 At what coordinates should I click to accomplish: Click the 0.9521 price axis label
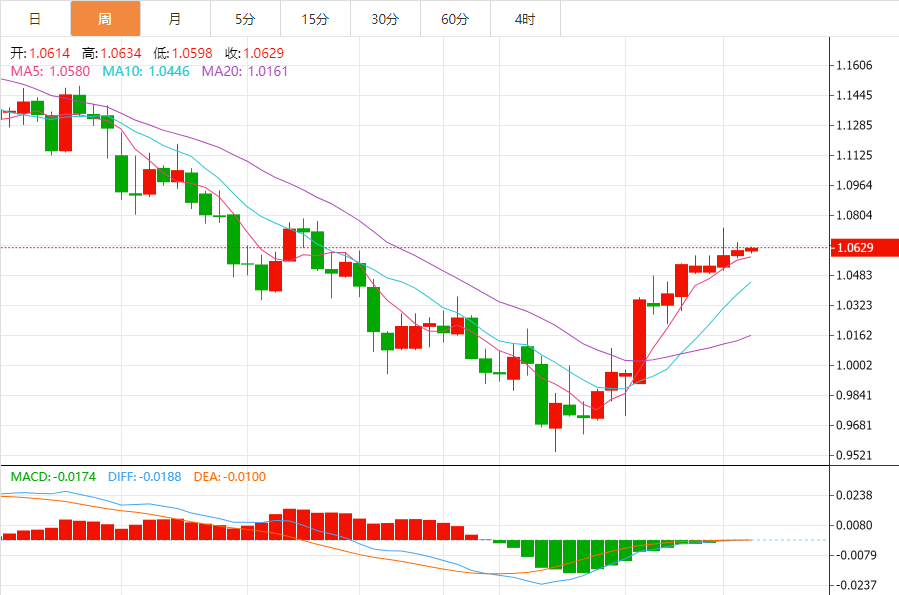click(854, 455)
